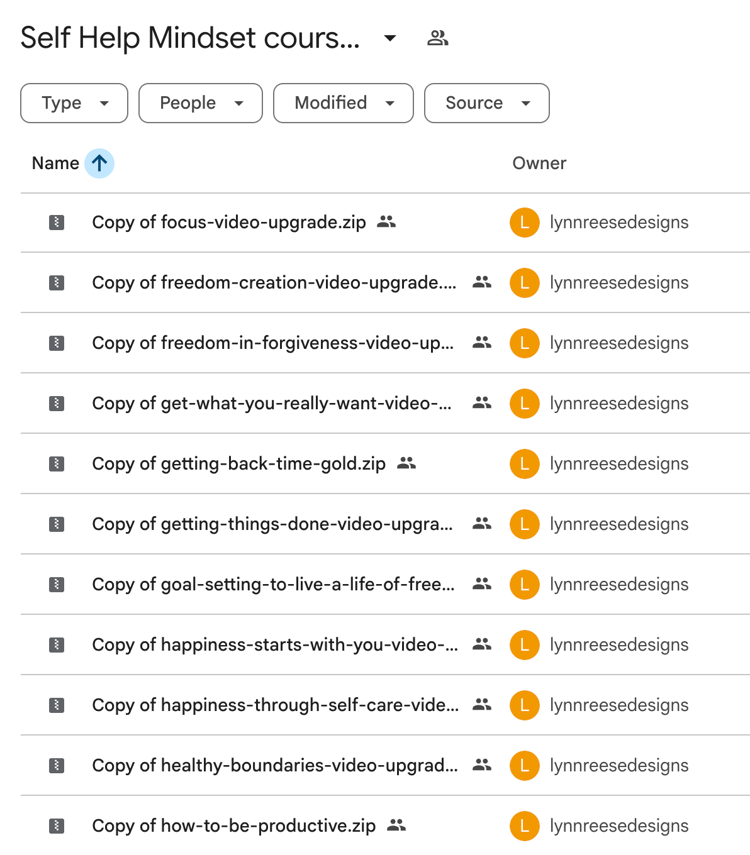Toggle the sort direction arrow next to Name
This screenshot has width=750, height=855.
coord(99,163)
